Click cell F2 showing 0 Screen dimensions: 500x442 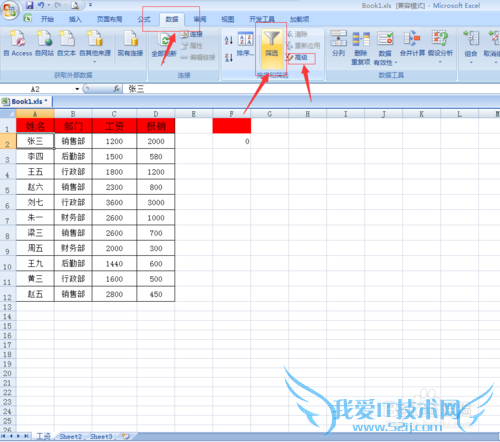[x=232, y=141]
